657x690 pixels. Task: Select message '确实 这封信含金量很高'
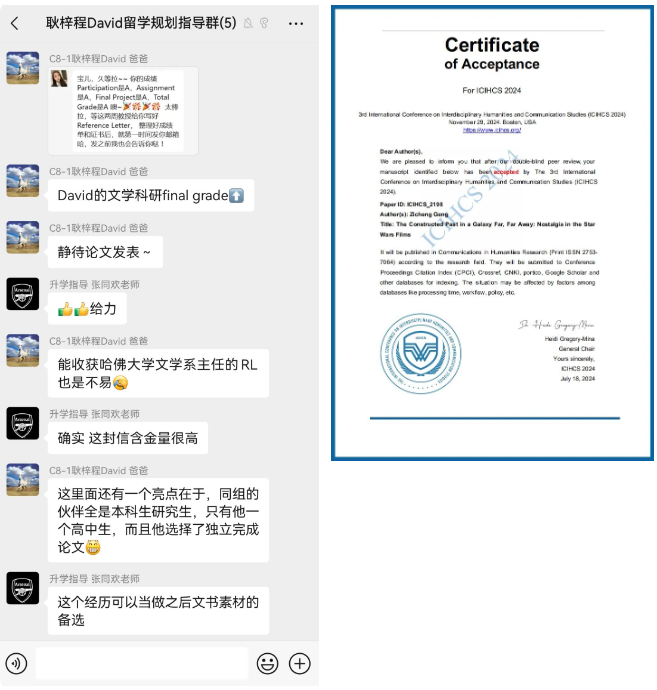point(128,438)
